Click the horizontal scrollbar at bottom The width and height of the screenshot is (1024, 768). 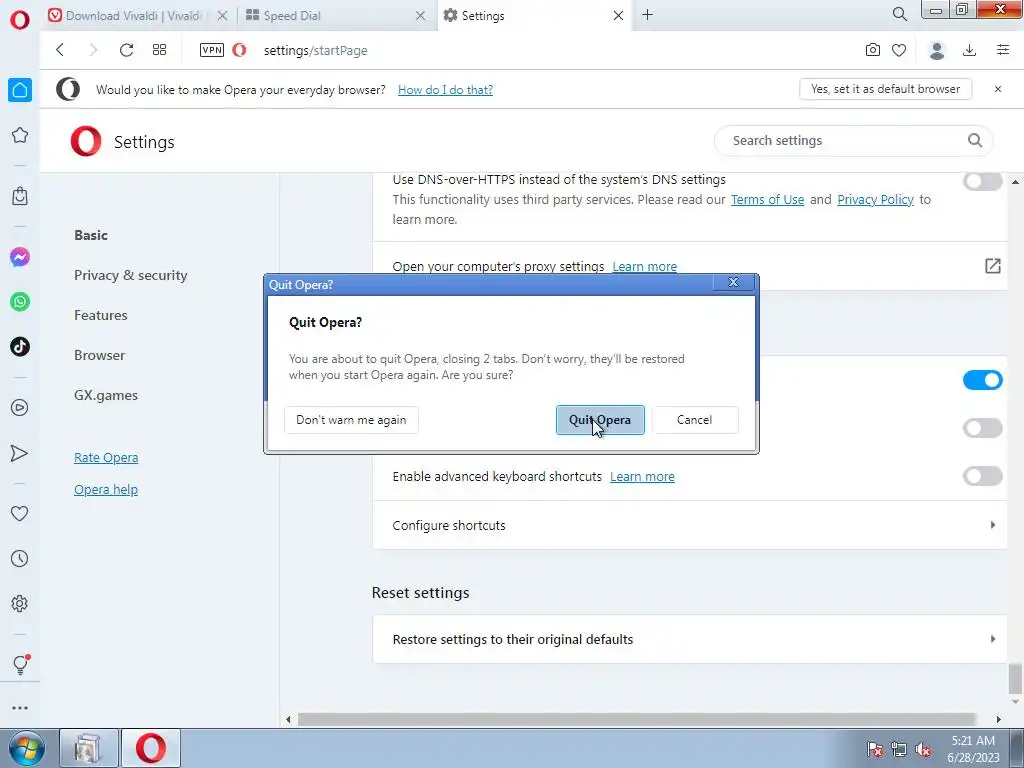tap(637, 719)
